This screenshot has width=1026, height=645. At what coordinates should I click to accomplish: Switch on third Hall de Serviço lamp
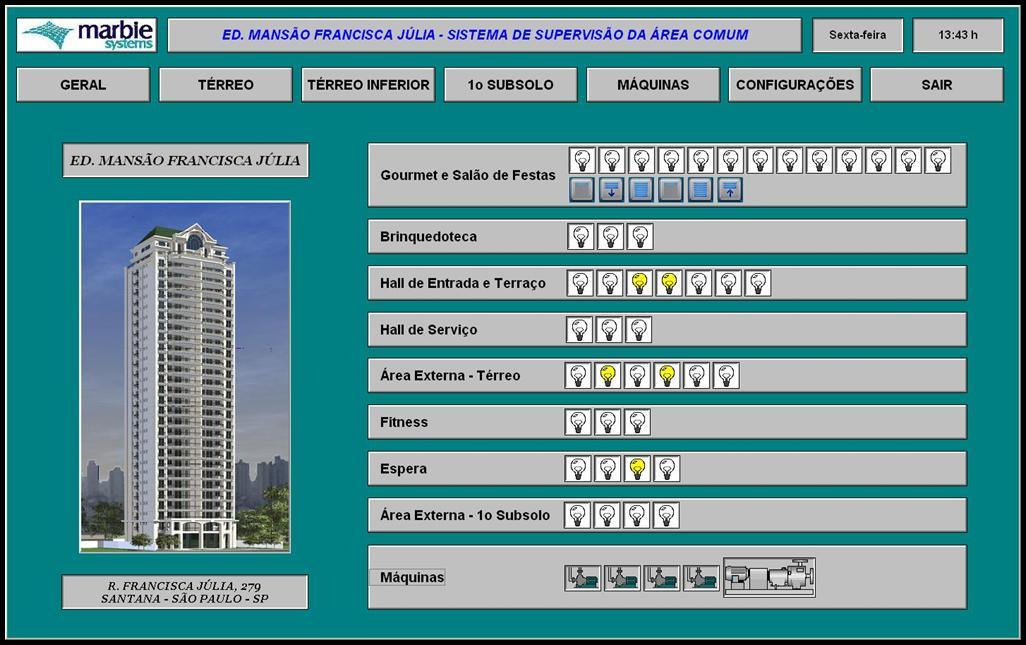pos(638,330)
